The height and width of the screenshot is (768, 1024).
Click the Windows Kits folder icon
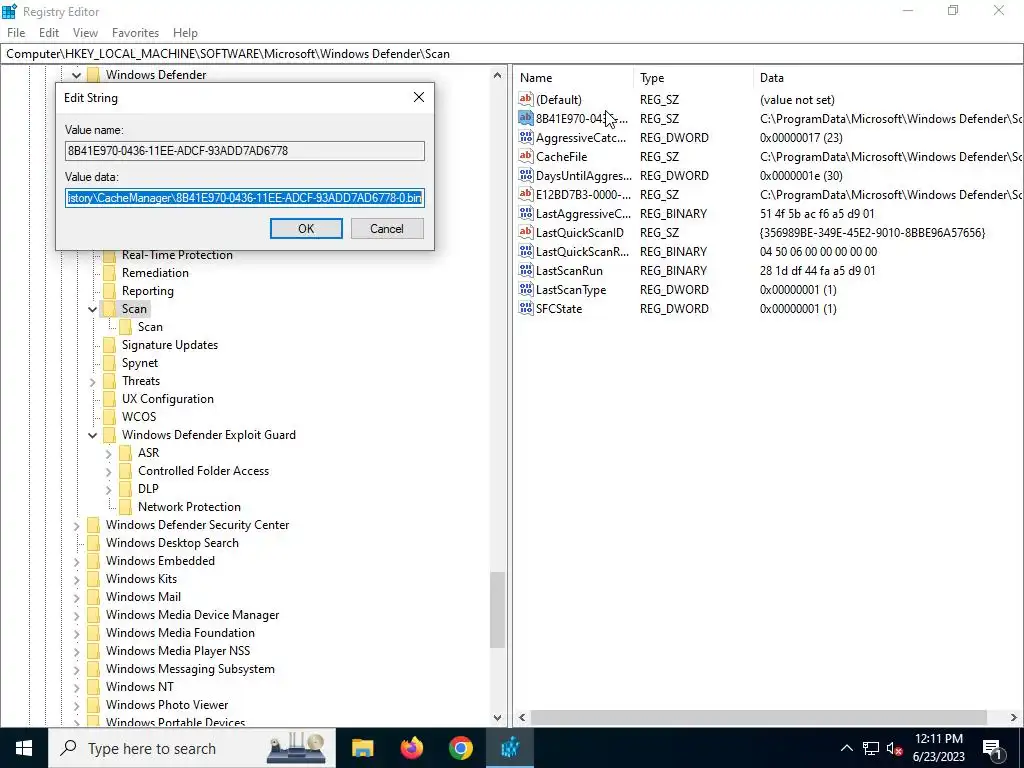(x=93, y=579)
